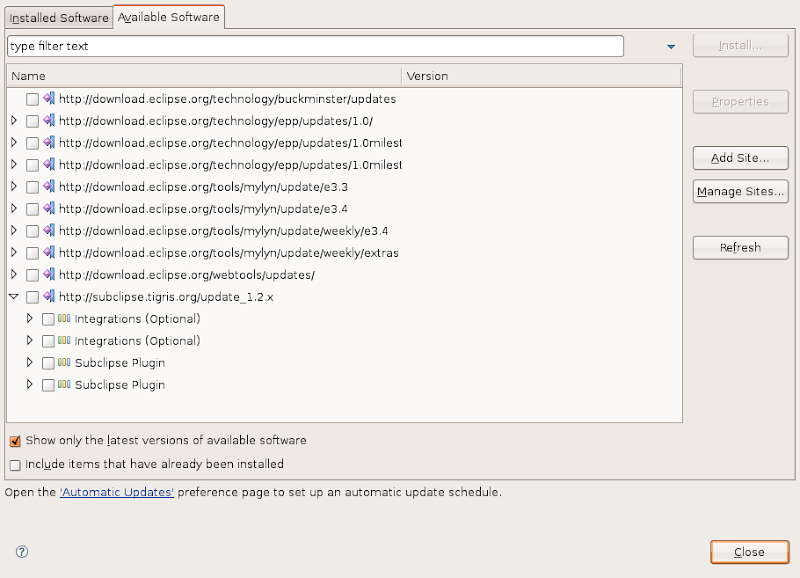800x578 pixels.
Task: Open the filter view menu dropdown arrow
Action: pyautogui.click(x=671, y=47)
